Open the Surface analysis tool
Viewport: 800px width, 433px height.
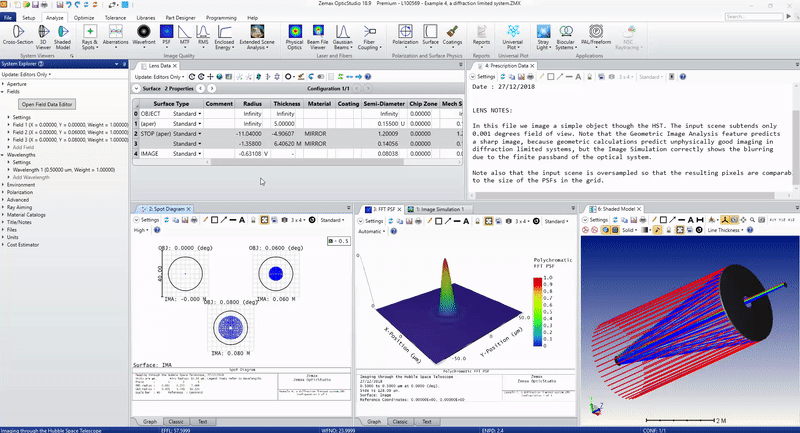coord(431,36)
